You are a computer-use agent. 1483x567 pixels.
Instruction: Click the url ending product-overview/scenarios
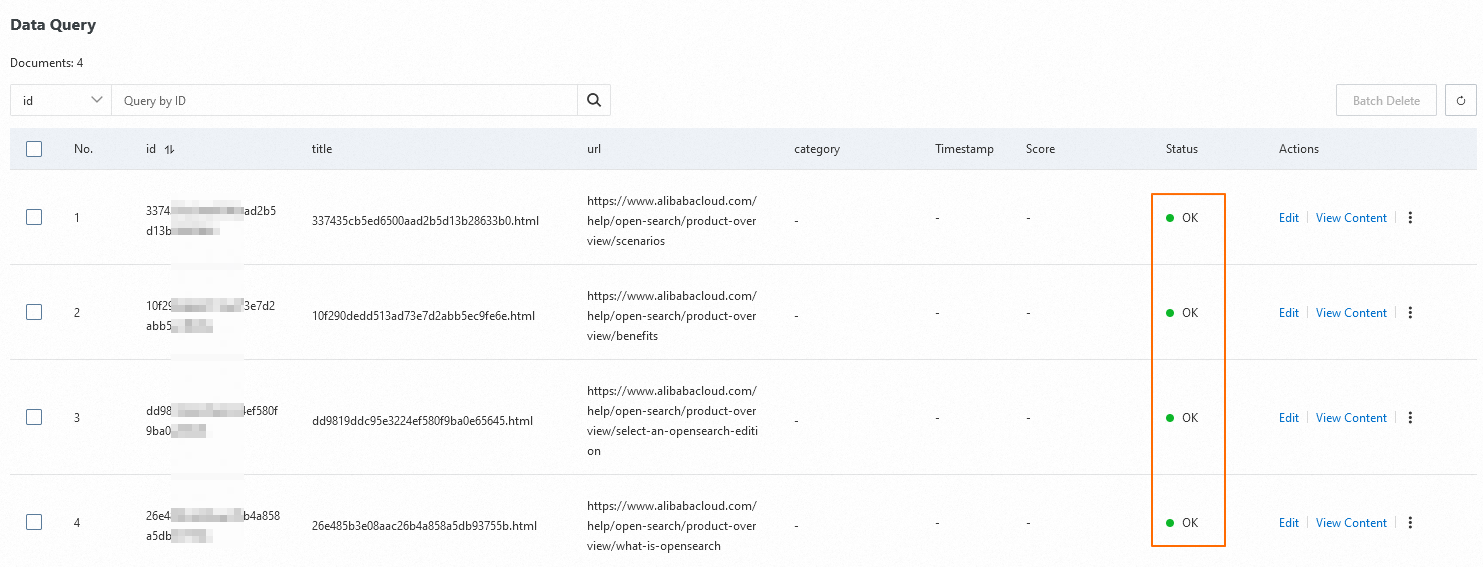tap(672, 220)
